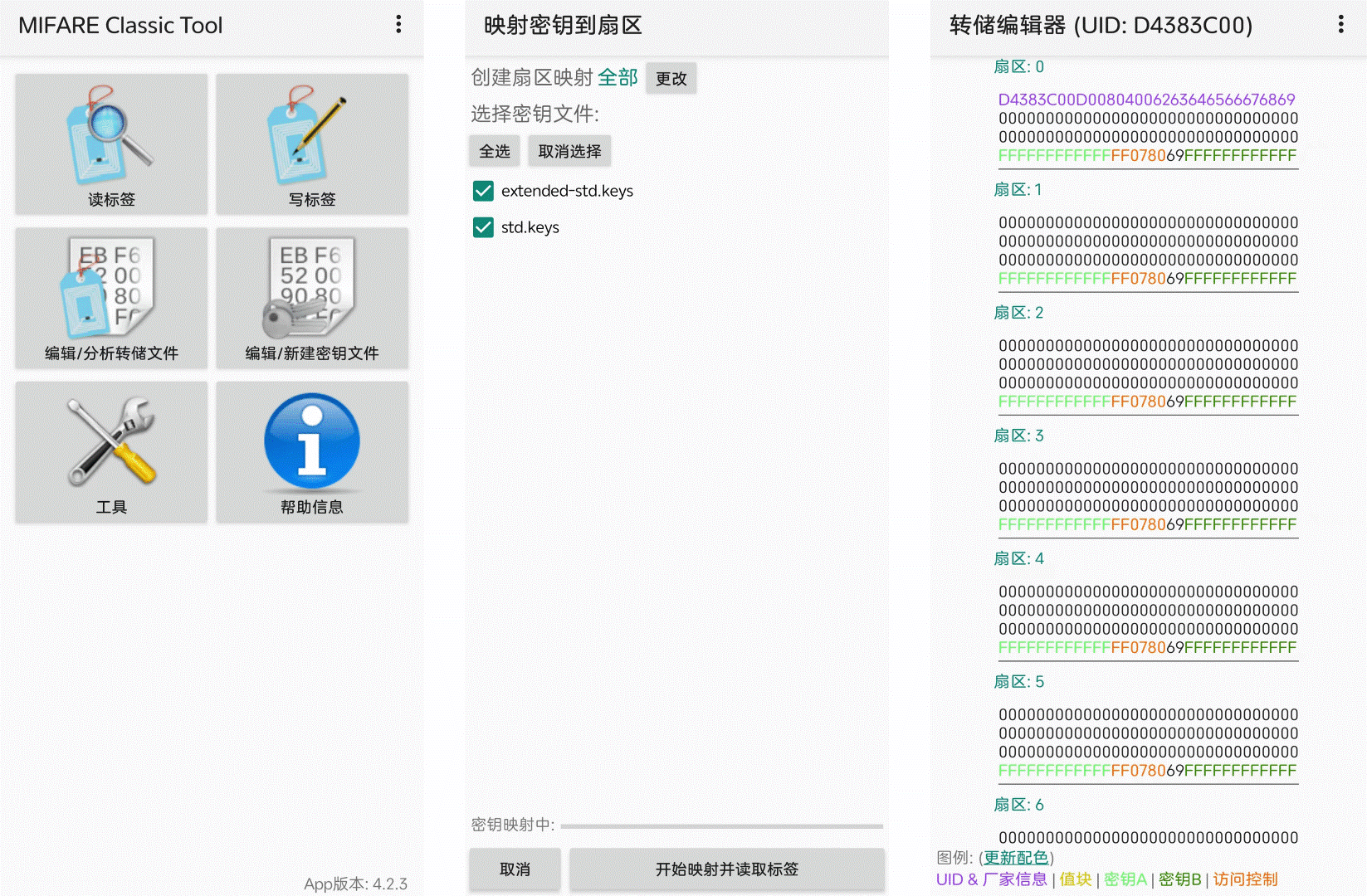Click the 扇区: 4 sector header
This screenshot has height=896, width=1367.
click(x=1018, y=558)
